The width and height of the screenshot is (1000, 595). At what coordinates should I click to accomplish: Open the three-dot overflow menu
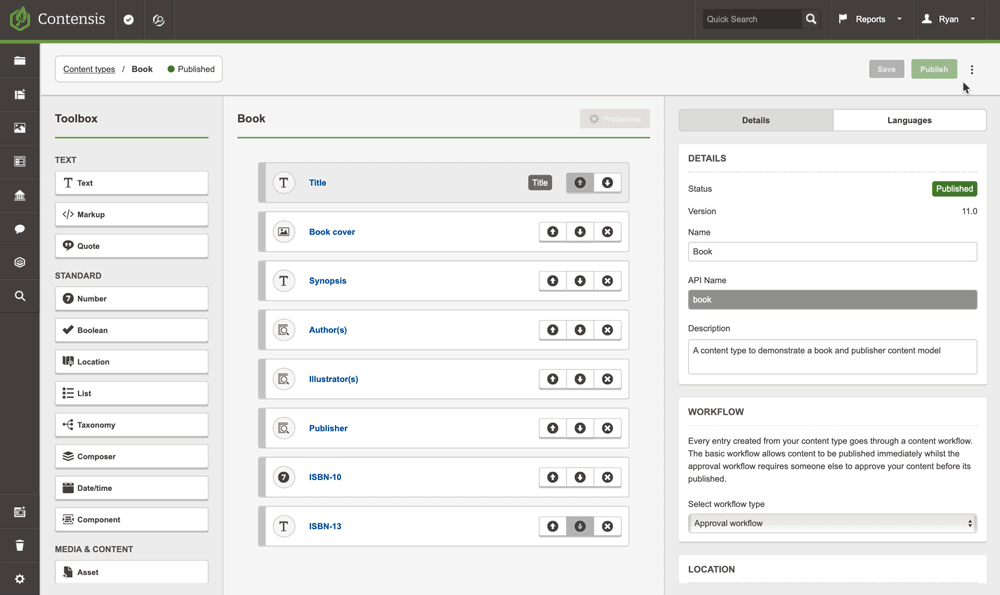click(x=971, y=68)
